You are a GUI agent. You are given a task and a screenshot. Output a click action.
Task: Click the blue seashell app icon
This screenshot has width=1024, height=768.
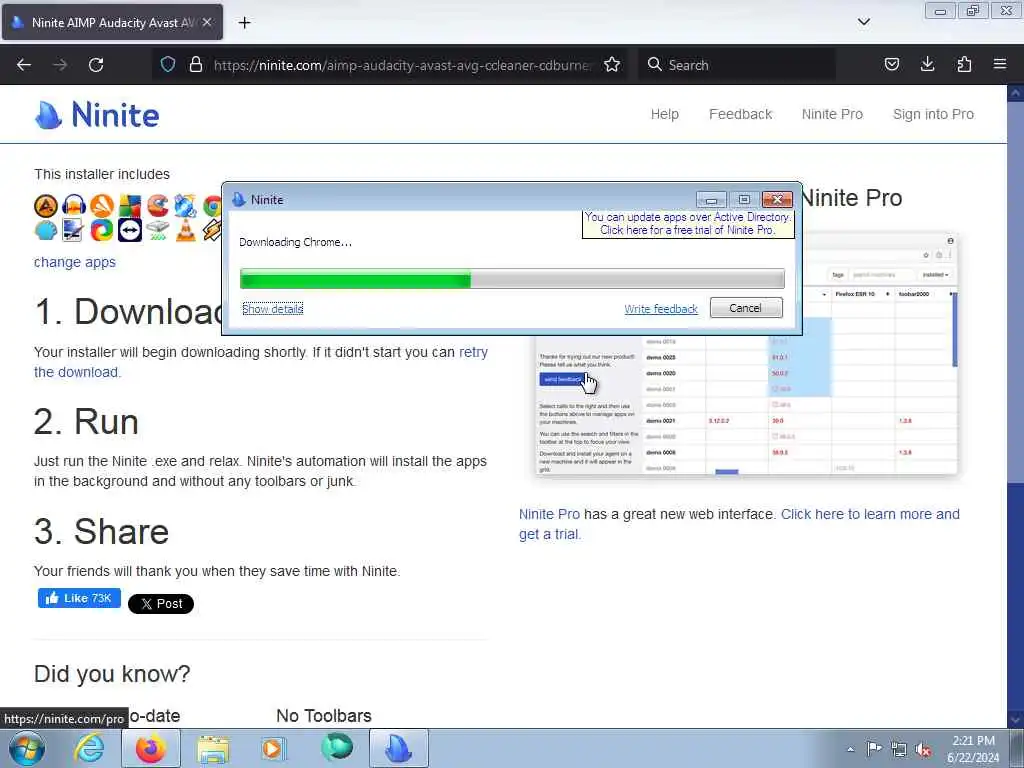pos(46,230)
